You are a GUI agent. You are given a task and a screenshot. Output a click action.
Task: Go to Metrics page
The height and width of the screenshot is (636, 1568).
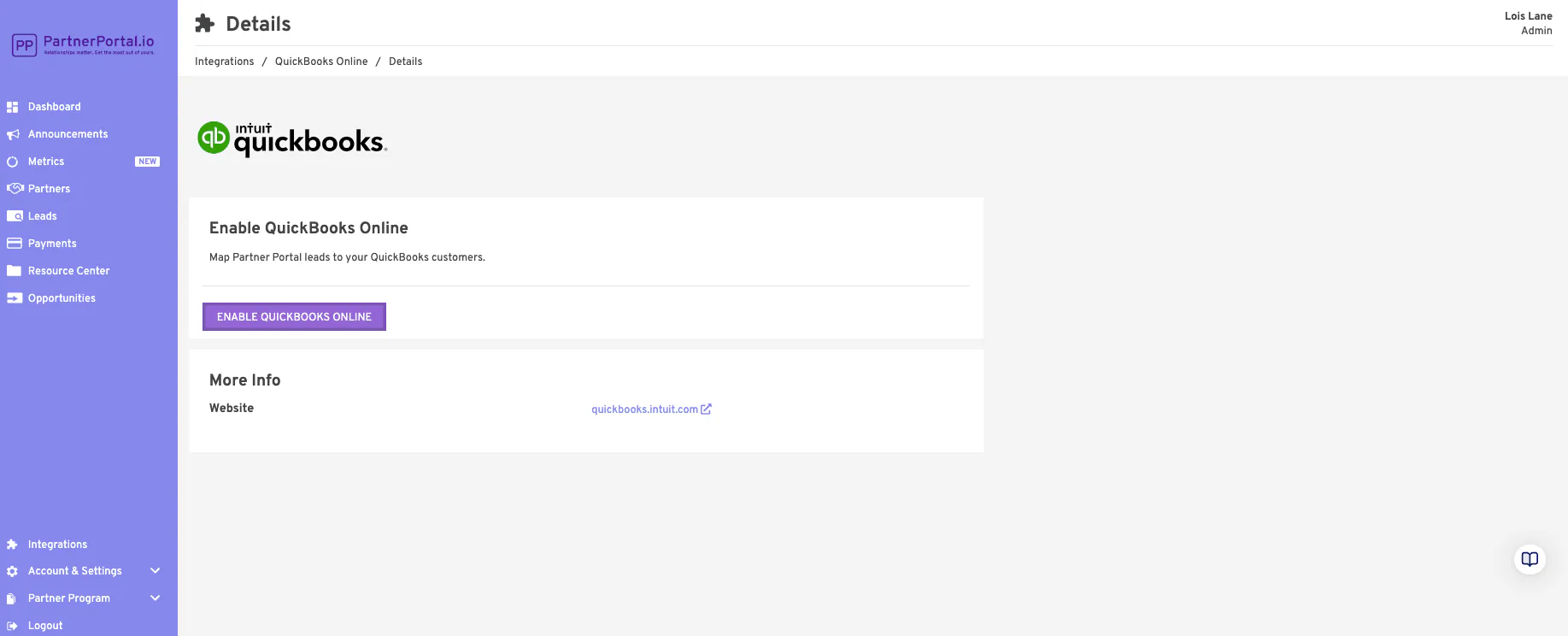click(x=46, y=162)
